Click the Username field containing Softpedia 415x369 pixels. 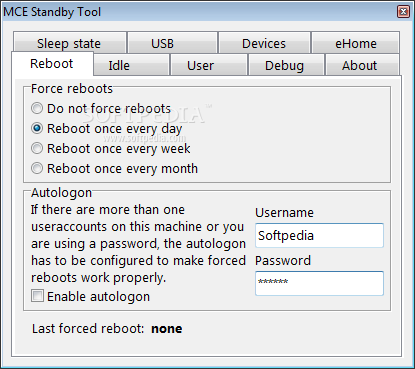pos(319,235)
